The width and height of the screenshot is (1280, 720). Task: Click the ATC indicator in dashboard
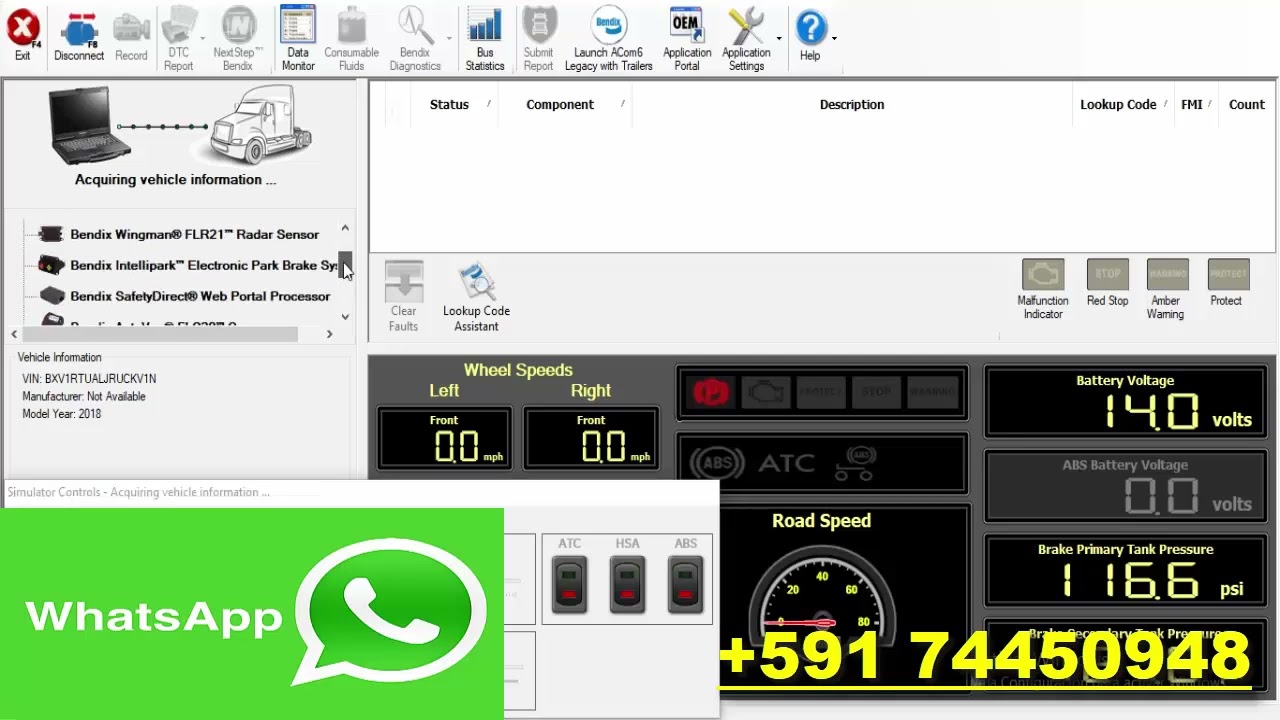786,464
